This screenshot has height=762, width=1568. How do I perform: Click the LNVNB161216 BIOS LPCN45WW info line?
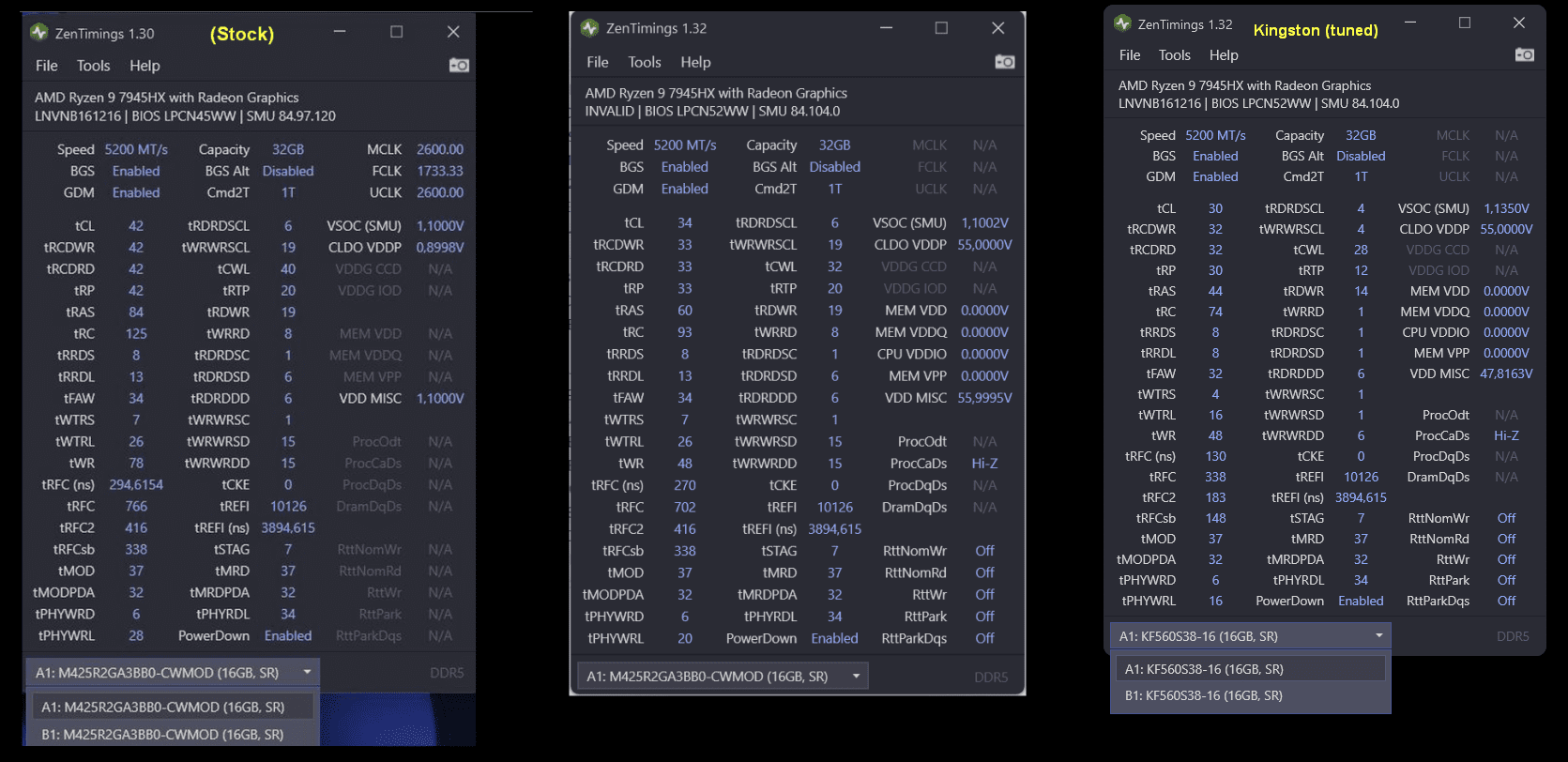(185, 116)
